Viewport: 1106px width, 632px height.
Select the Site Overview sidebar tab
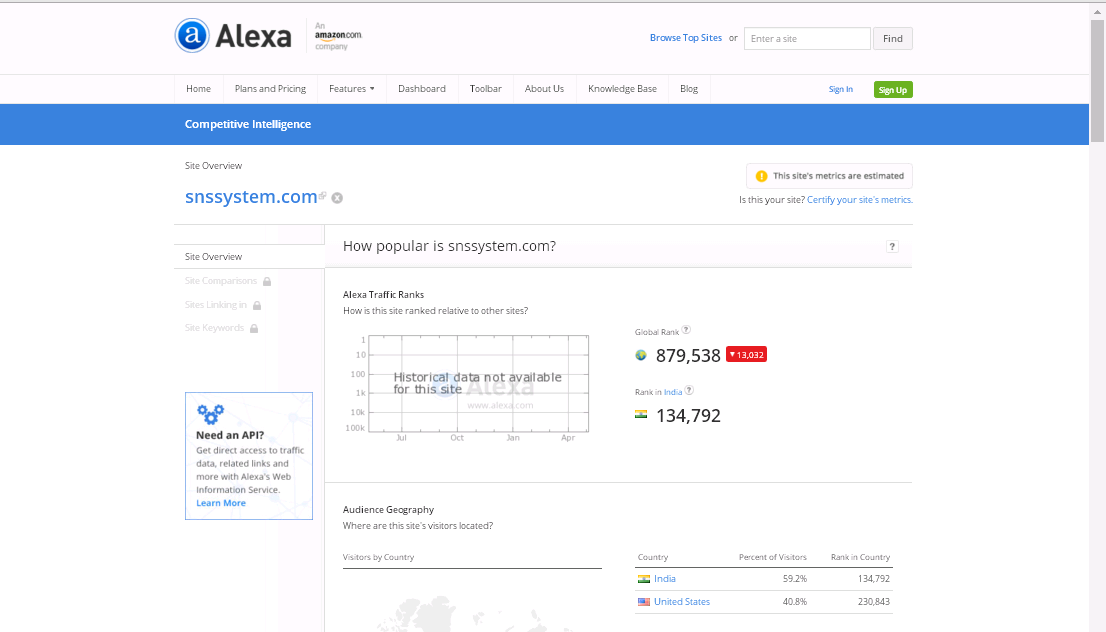point(214,257)
